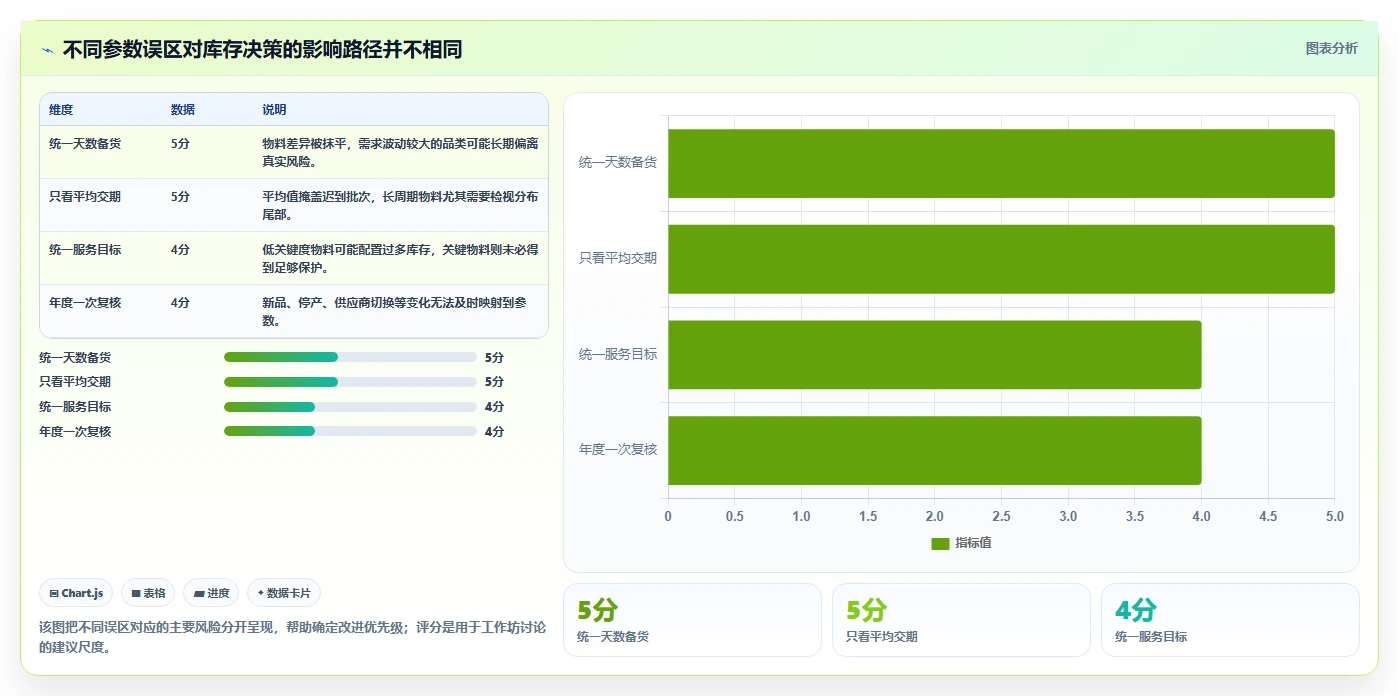
Task: Select table cell 年度一次复核
Action: coord(85,302)
